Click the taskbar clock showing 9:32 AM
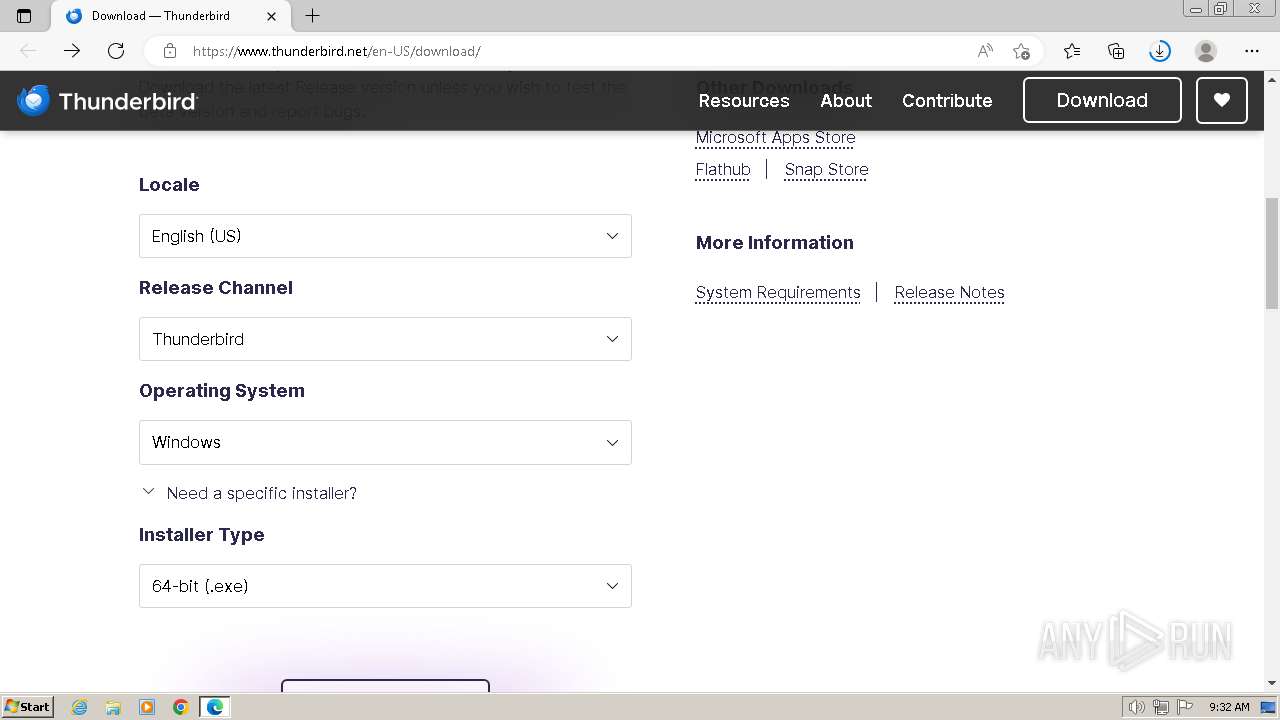Screen dimensions: 1280x720 1229,707
